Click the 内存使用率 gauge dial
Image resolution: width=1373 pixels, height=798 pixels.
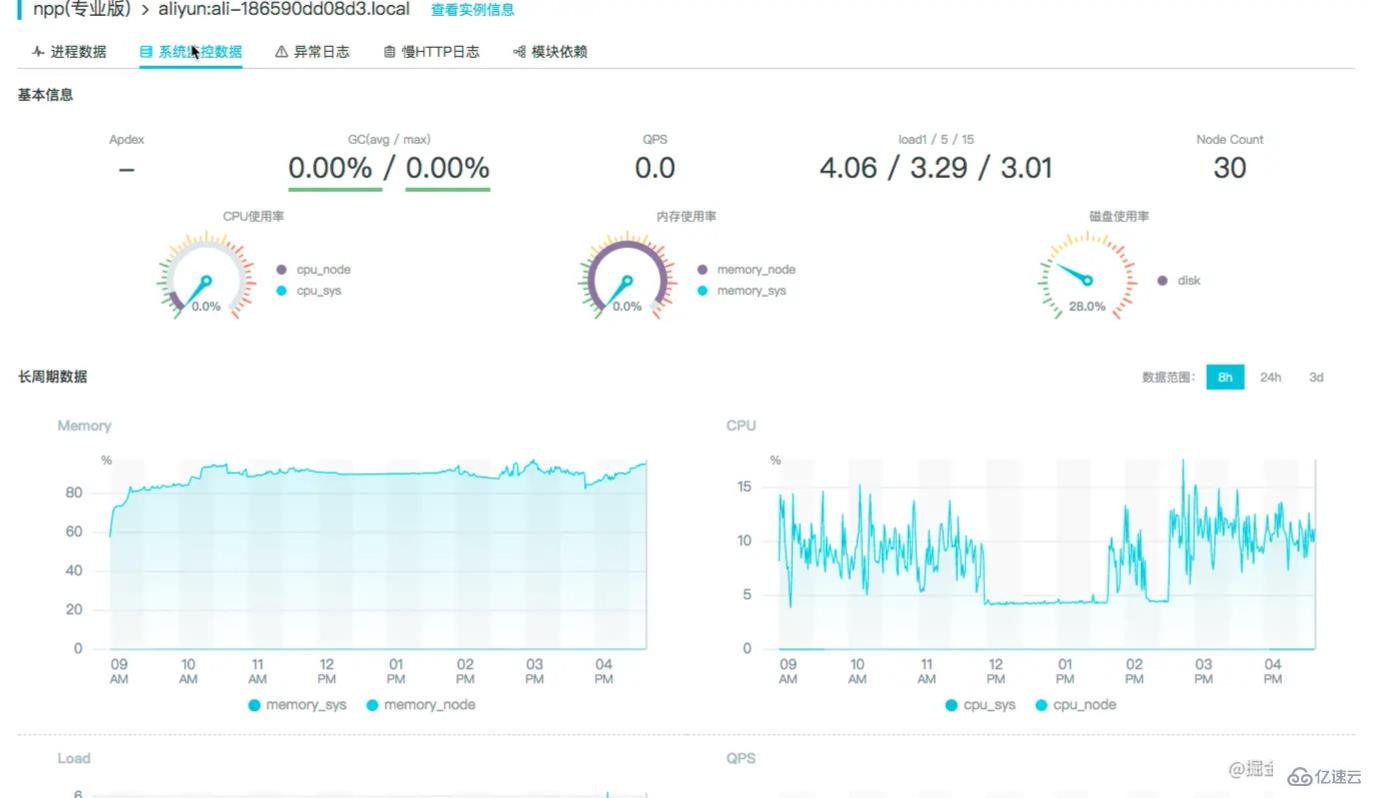pos(627,277)
